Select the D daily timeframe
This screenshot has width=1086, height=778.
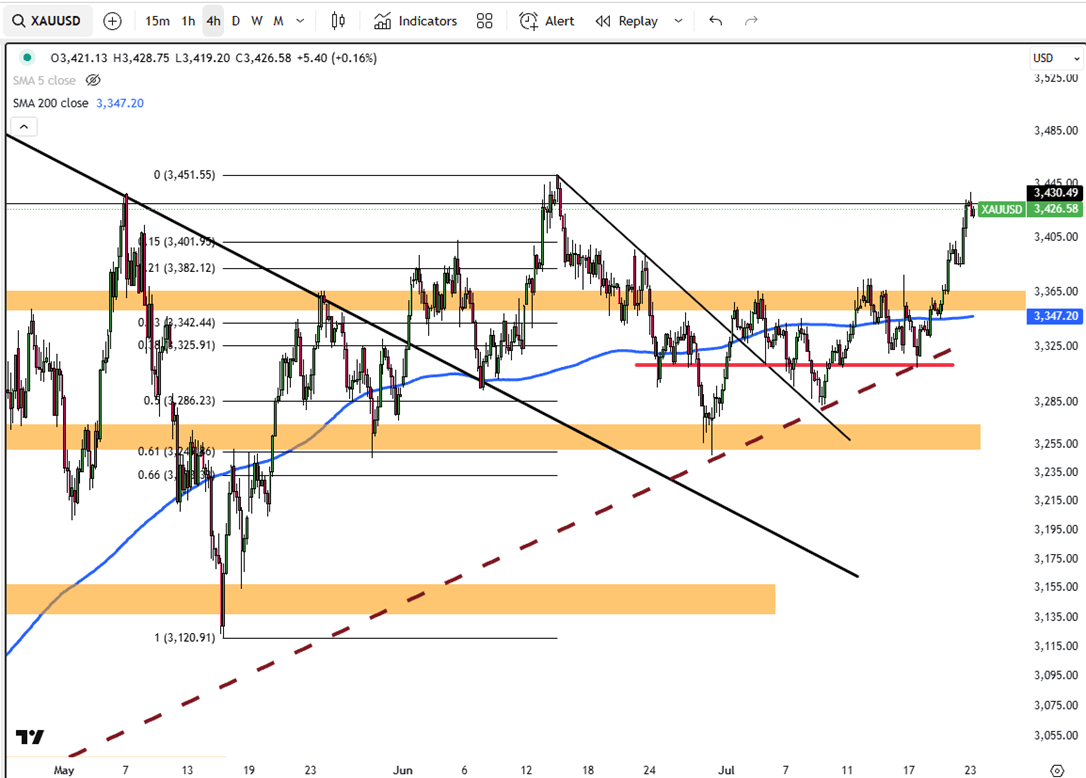(236, 21)
